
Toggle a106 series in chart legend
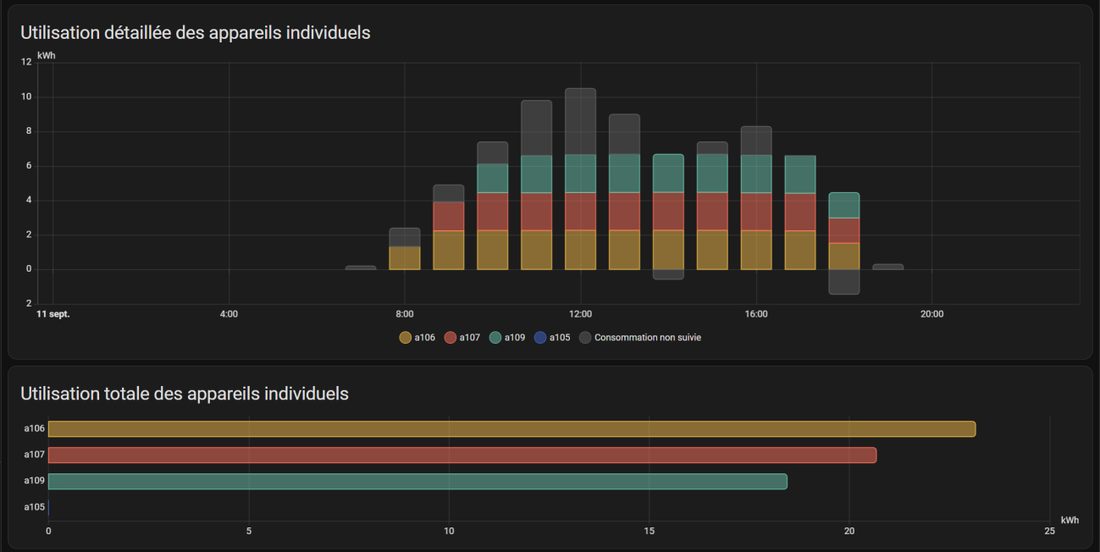click(417, 337)
